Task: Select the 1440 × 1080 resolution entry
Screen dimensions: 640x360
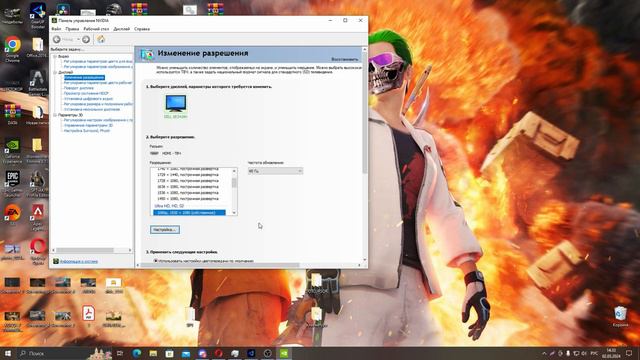Action: [x=188, y=198]
